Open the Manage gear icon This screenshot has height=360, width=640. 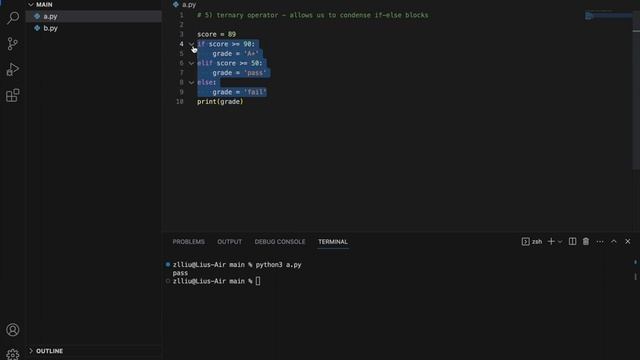click(x=13, y=354)
